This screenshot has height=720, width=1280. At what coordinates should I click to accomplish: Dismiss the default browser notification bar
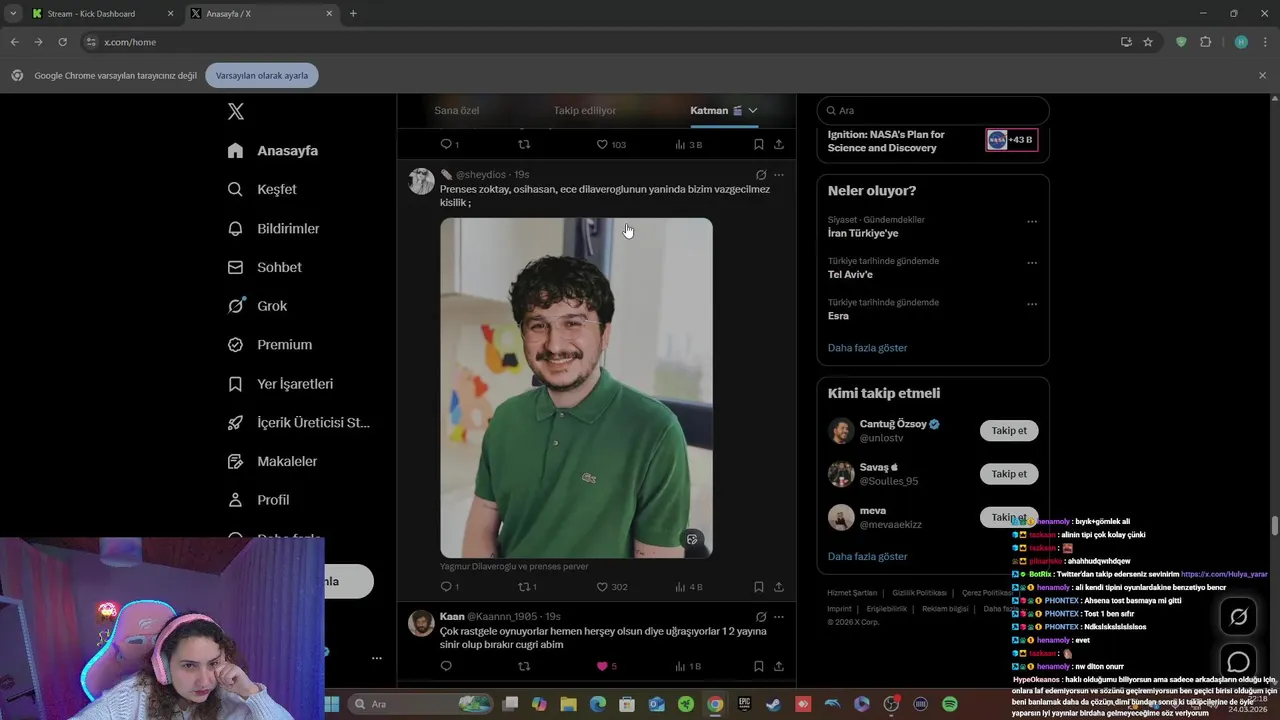tap(1262, 75)
